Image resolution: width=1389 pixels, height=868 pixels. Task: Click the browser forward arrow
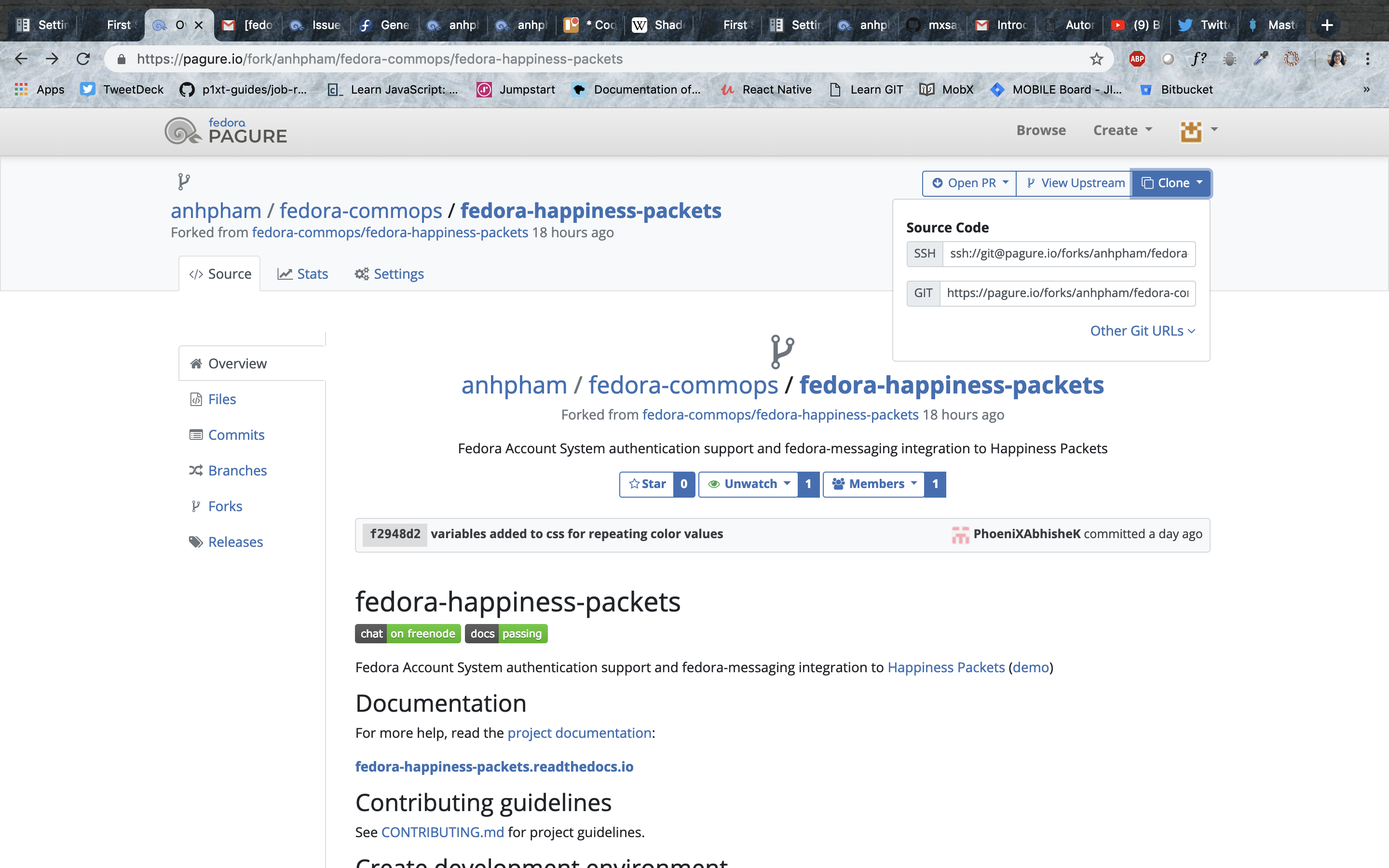tap(52, 58)
